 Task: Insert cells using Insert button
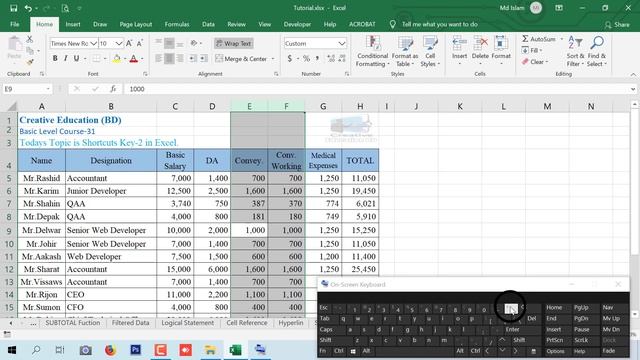click(459, 51)
